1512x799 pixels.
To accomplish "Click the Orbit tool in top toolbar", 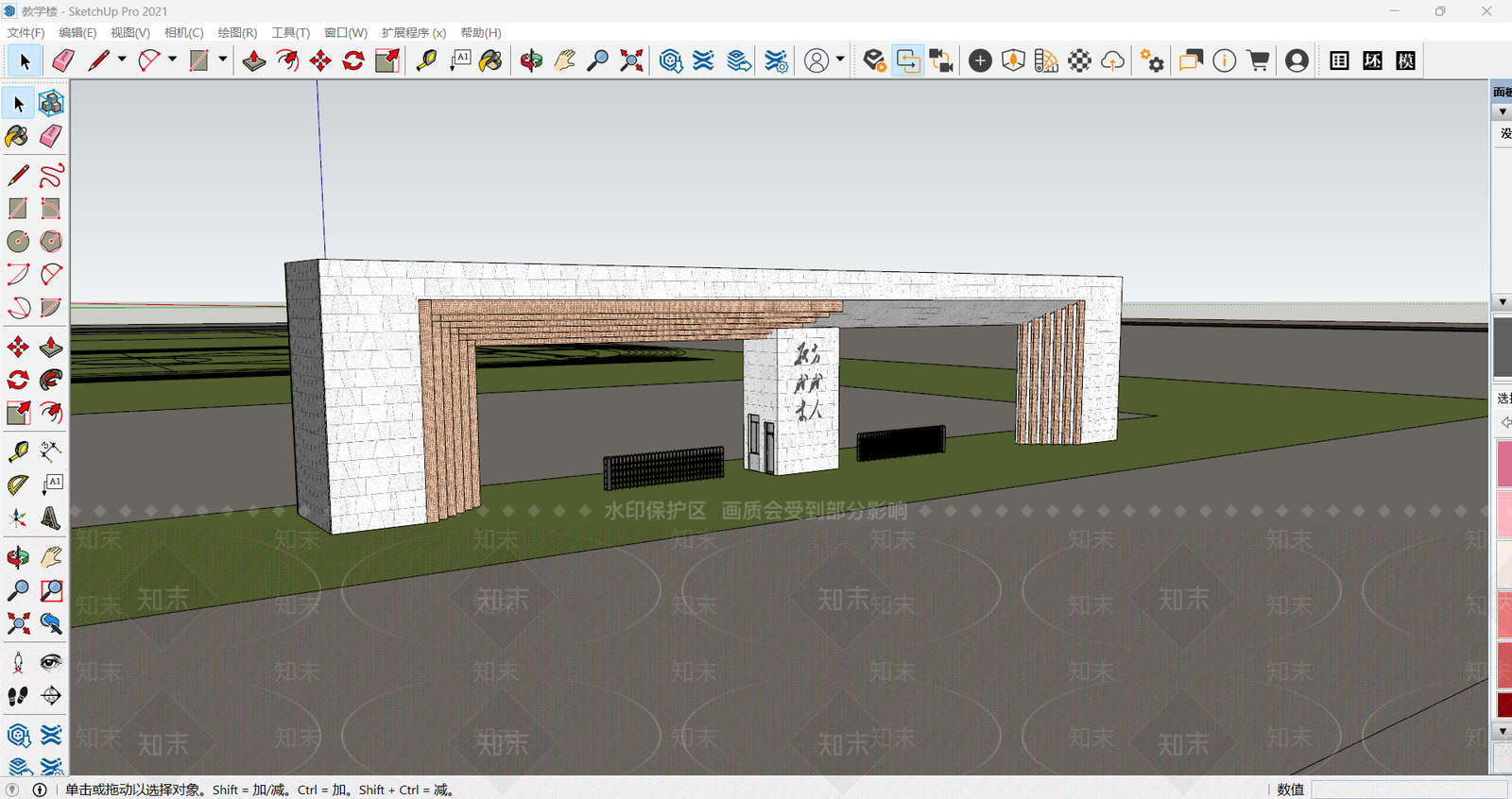I will (531, 60).
